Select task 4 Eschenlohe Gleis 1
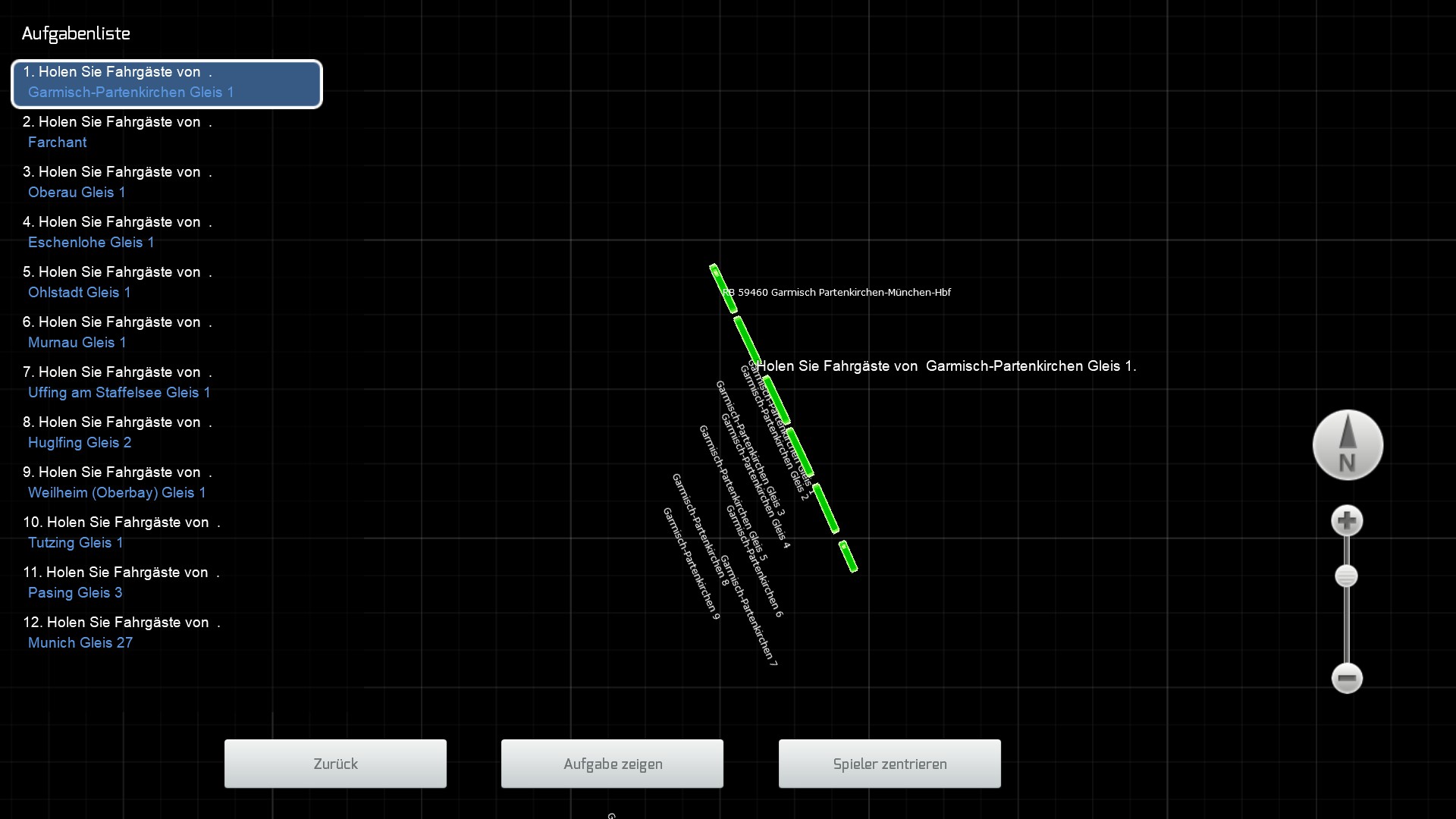Viewport: 1456px width, 819px height. (118, 232)
